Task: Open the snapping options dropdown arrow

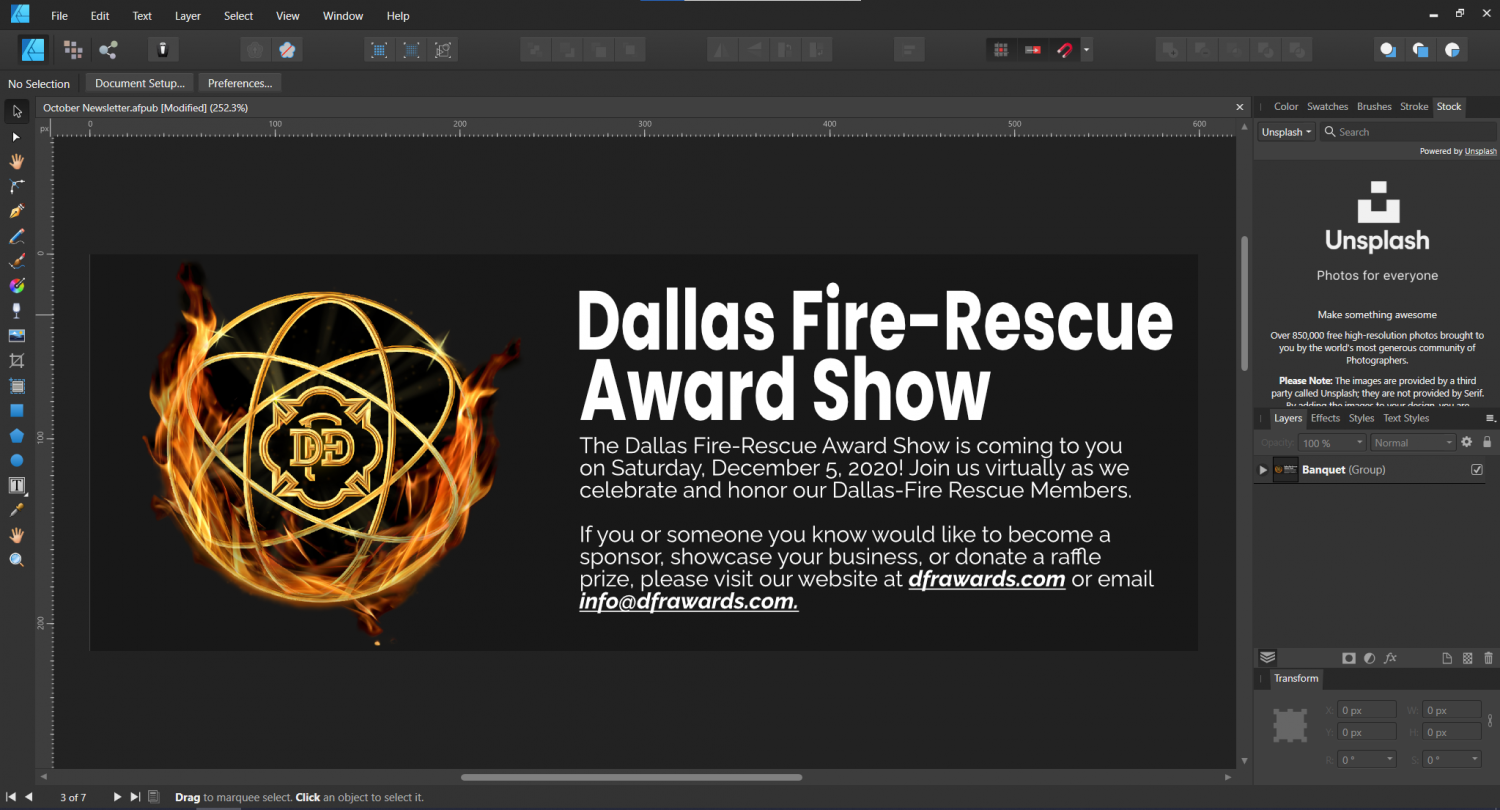Action: pos(1086,49)
